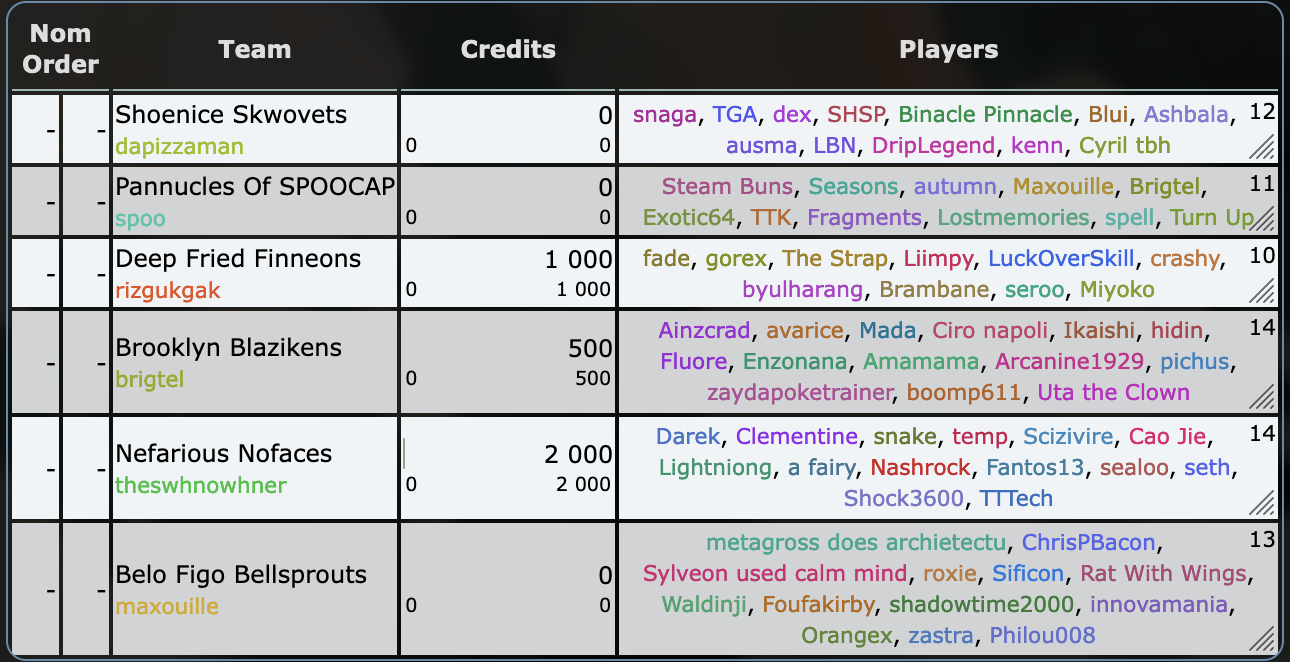1290x662 pixels.
Task: Click the Players column header
Action: 948,49
